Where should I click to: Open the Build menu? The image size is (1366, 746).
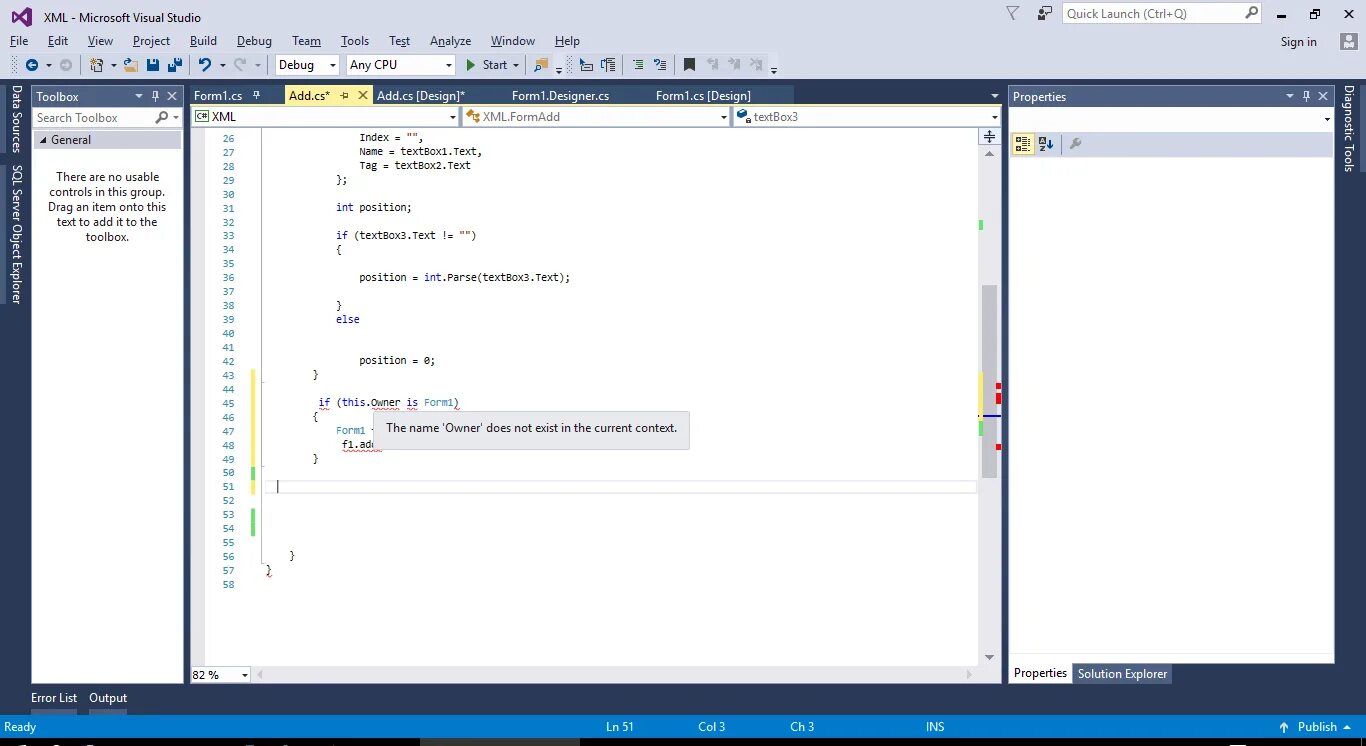pos(203,41)
